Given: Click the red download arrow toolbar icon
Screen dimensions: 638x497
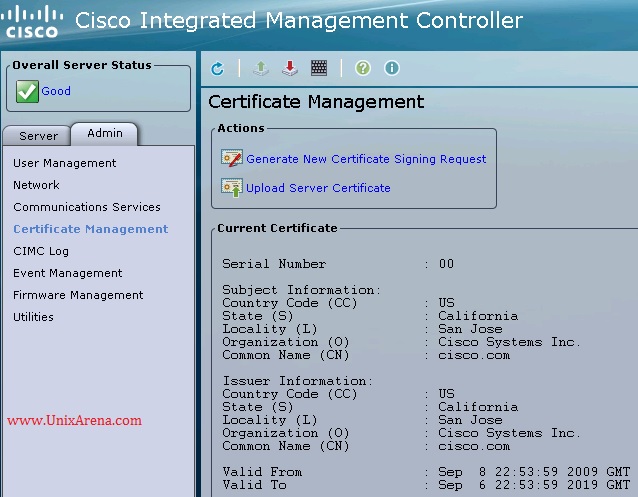Looking at the screenshot, I should tap(290, 68).
